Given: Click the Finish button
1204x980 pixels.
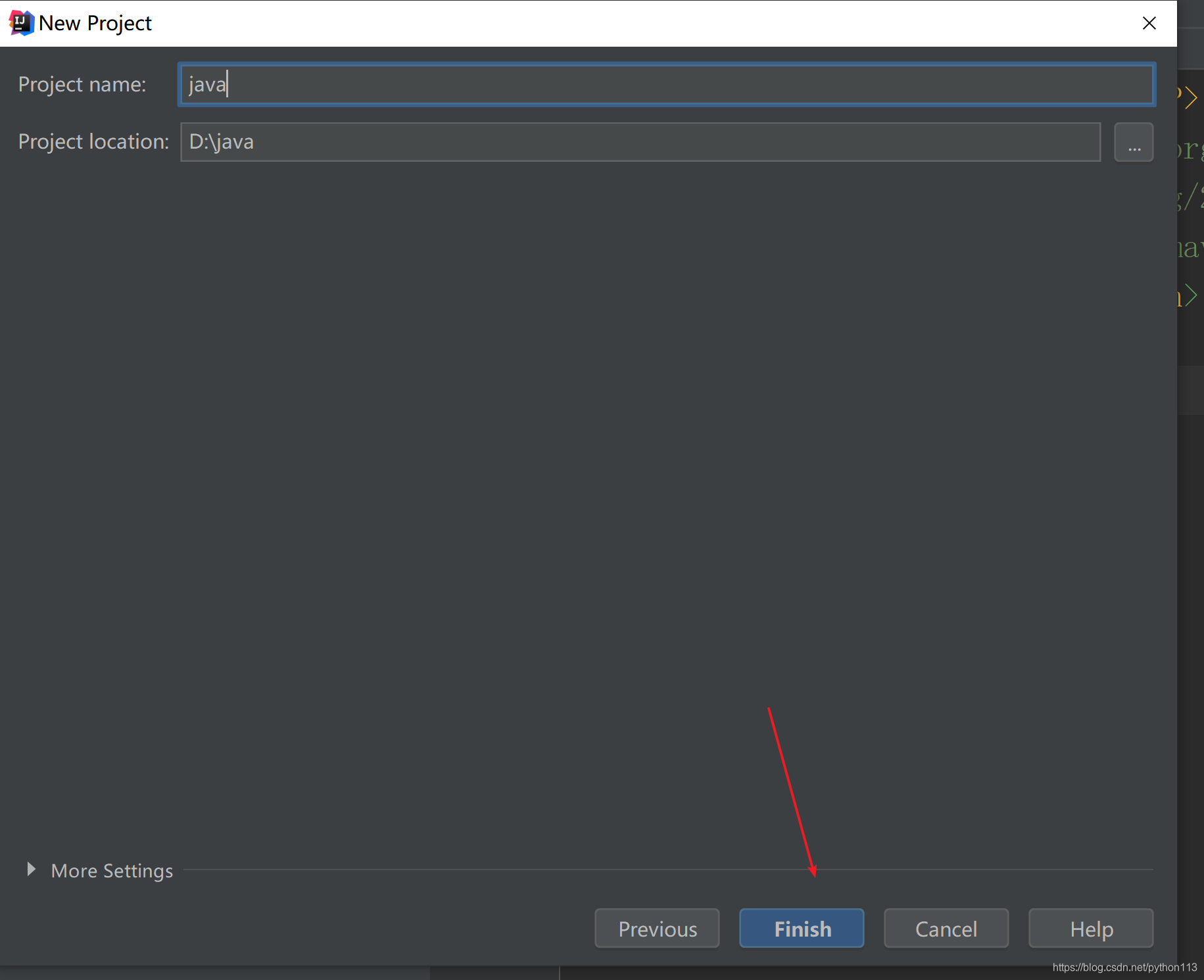Looking at the screenshot, I should [x=802, y=928].
